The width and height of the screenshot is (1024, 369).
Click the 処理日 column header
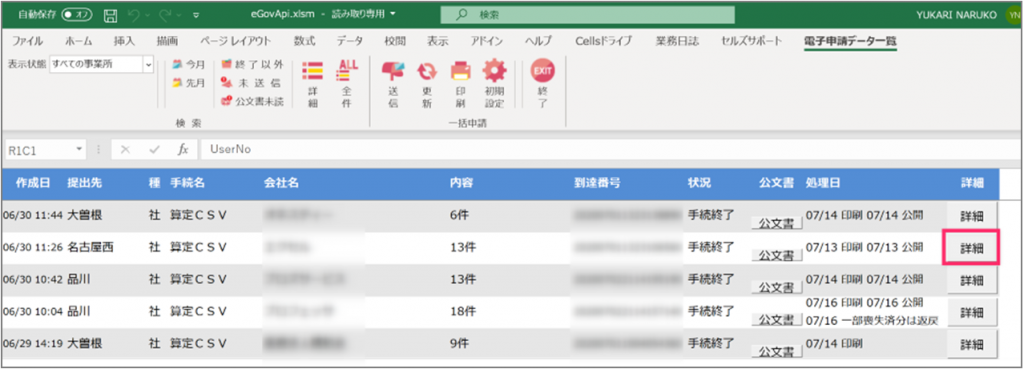tap(823, 184)
